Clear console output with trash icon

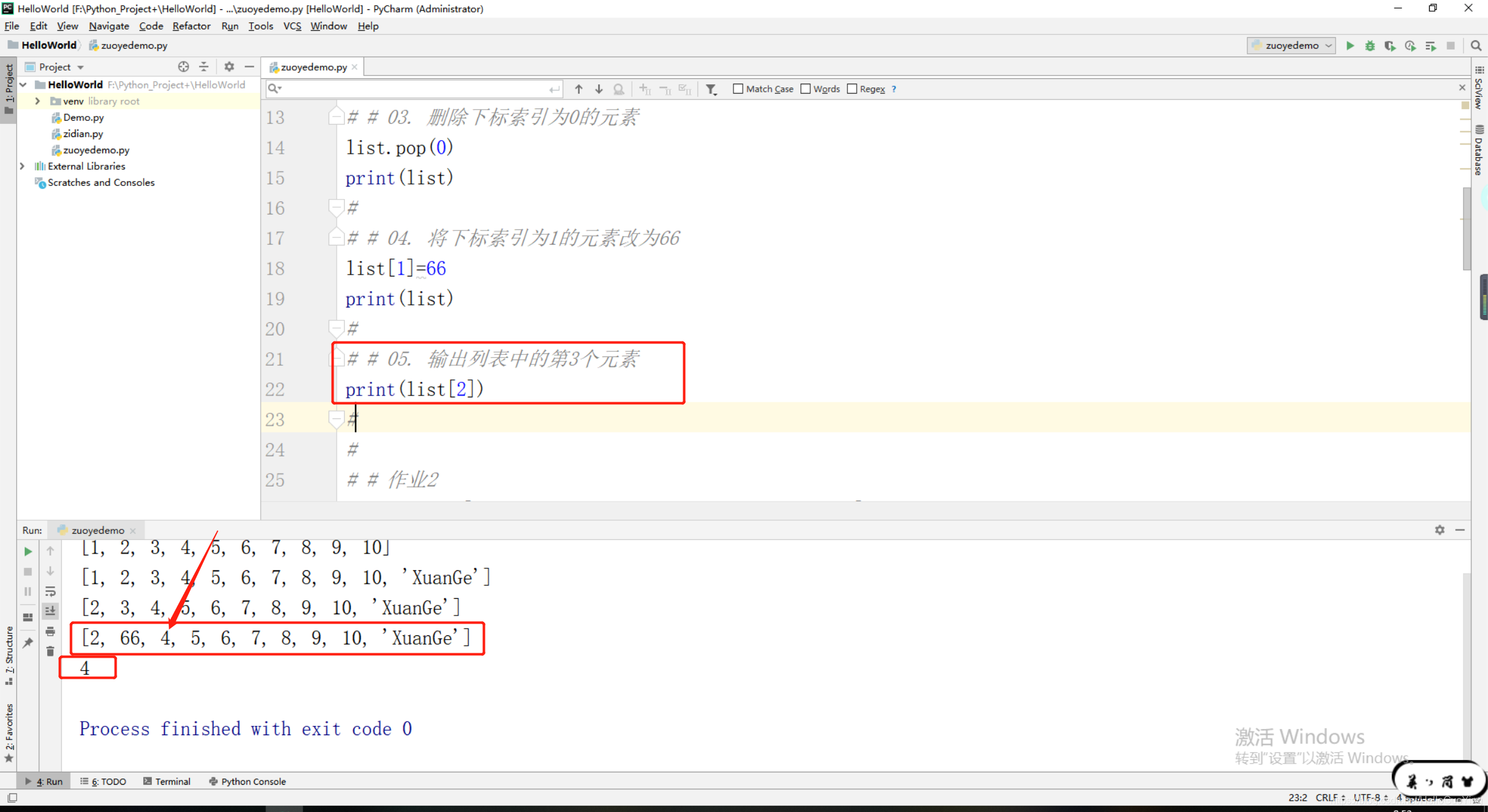coord(50,651)
